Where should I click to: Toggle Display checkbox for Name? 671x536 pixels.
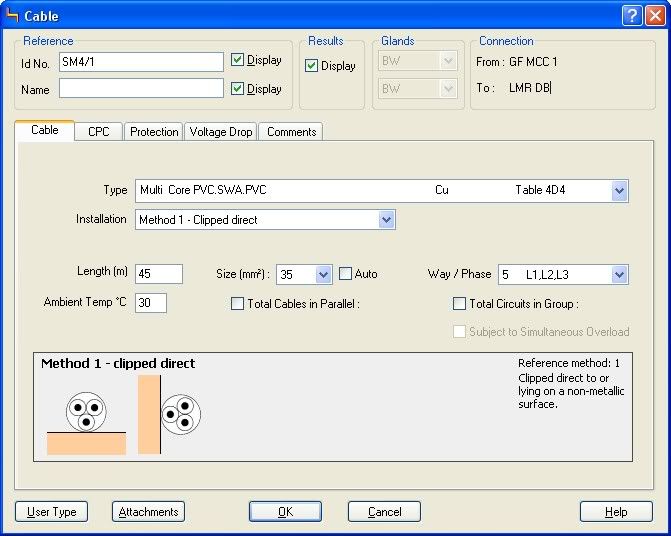(237, 89)
